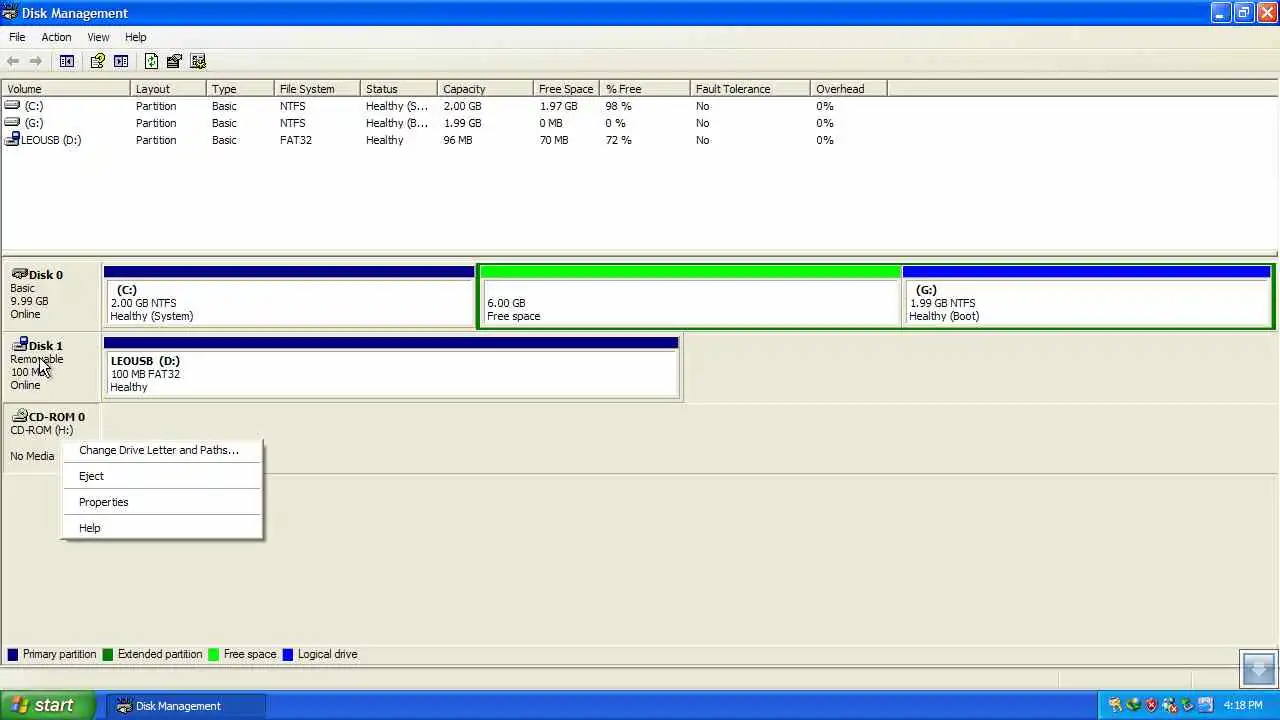Open the Action menu
Viewport: 1280px width, 720px height.
click(56, 37)
